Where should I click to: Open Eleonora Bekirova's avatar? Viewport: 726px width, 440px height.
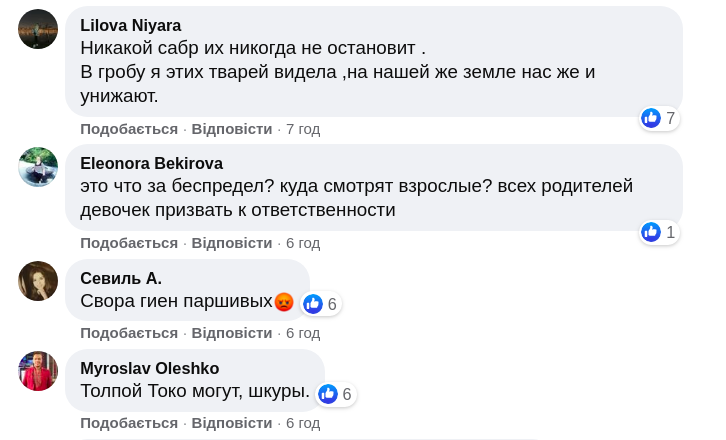(x=38, y=167)
